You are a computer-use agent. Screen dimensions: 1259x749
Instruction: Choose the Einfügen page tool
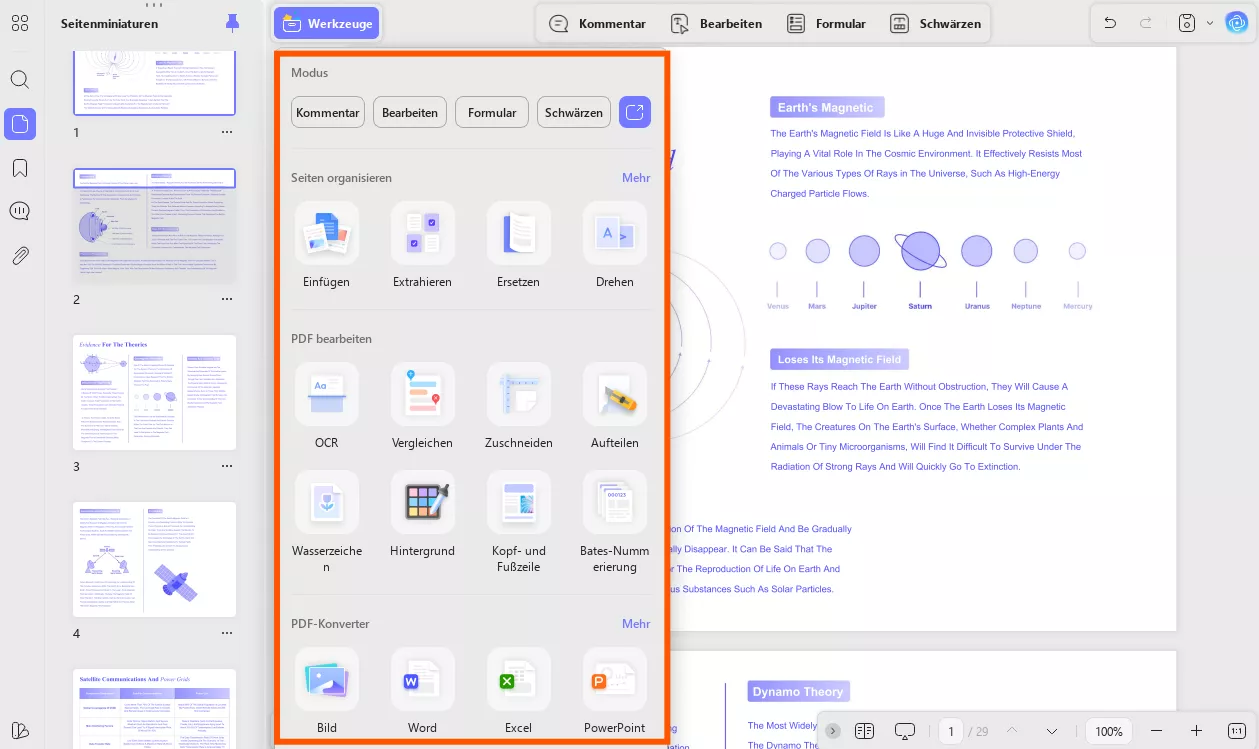[x=327, y=245]
